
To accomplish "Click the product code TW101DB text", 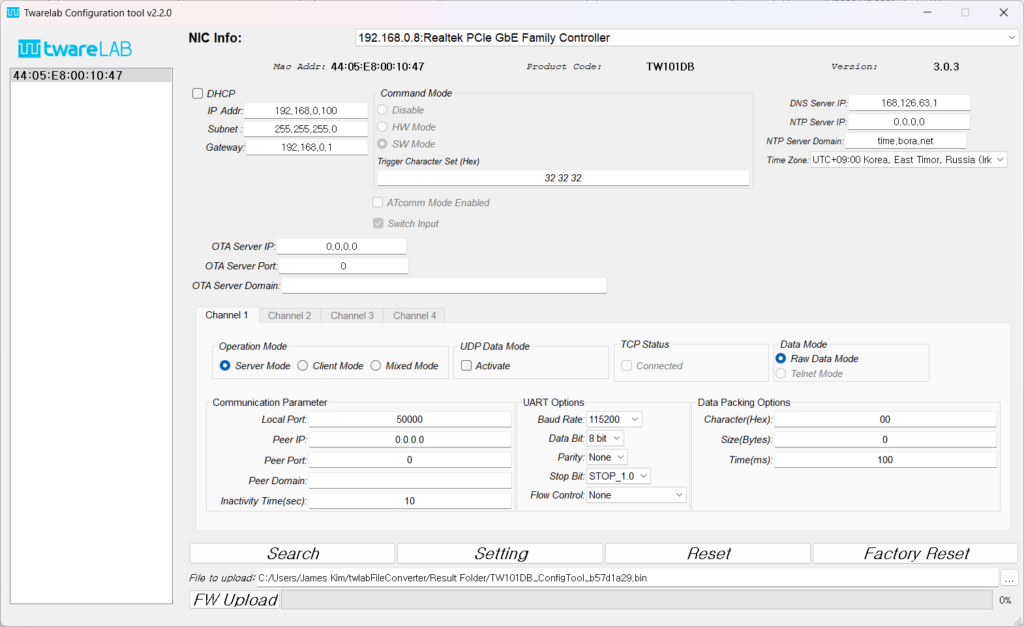I will click(670, 67).
